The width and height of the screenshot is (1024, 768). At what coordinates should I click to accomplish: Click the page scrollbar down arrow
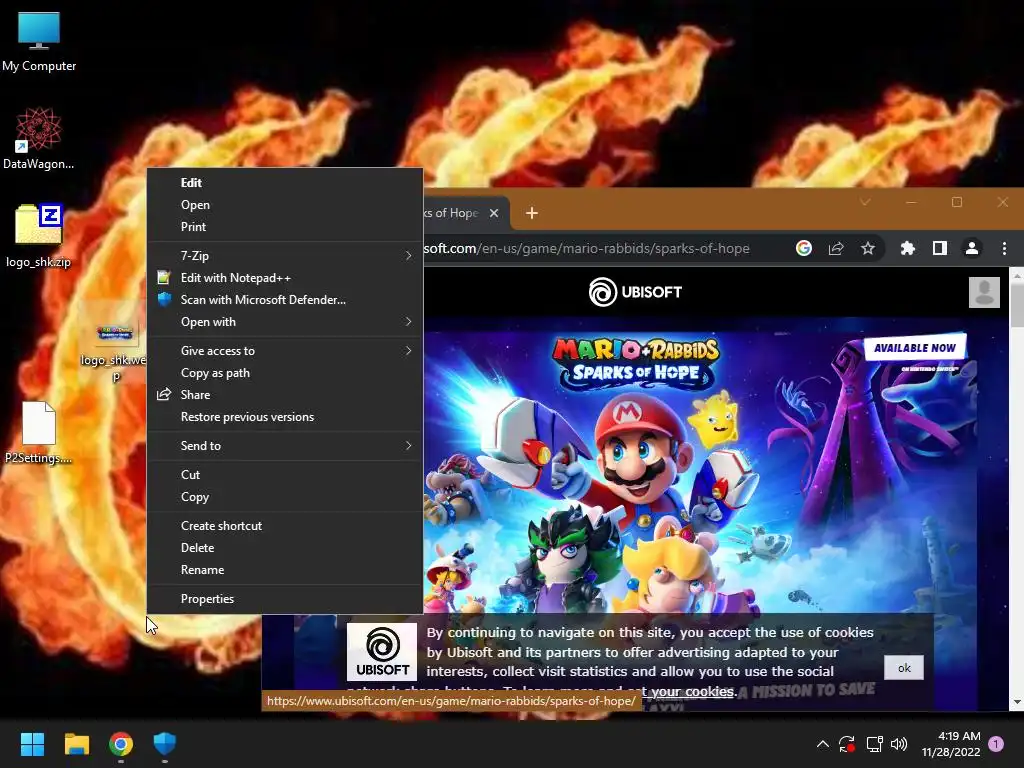click(x=1017, y=702)
